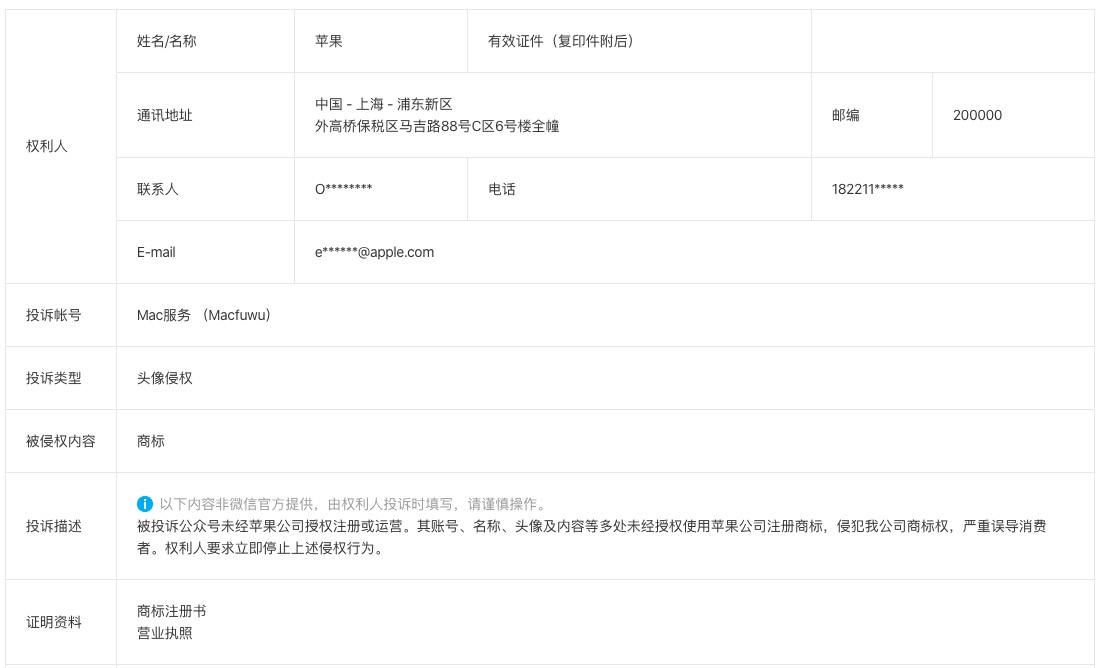Select the 商标 infringed content value
The width and height of the screenshot is (1099, 668).
coord(151,442)
